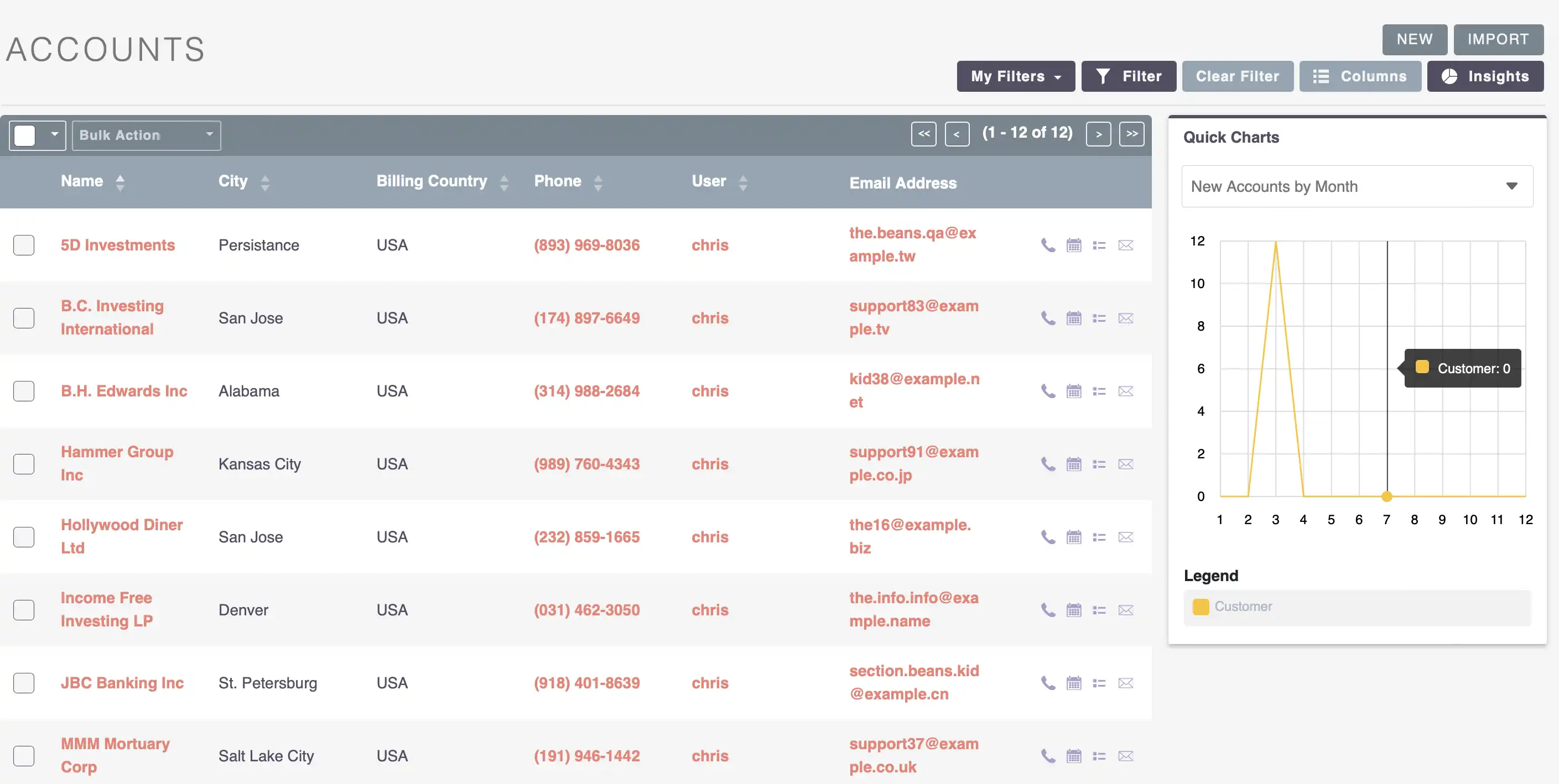Click the IMPORT button to import accounts
Screen dimensions: 1559x784
point(1499,39)
